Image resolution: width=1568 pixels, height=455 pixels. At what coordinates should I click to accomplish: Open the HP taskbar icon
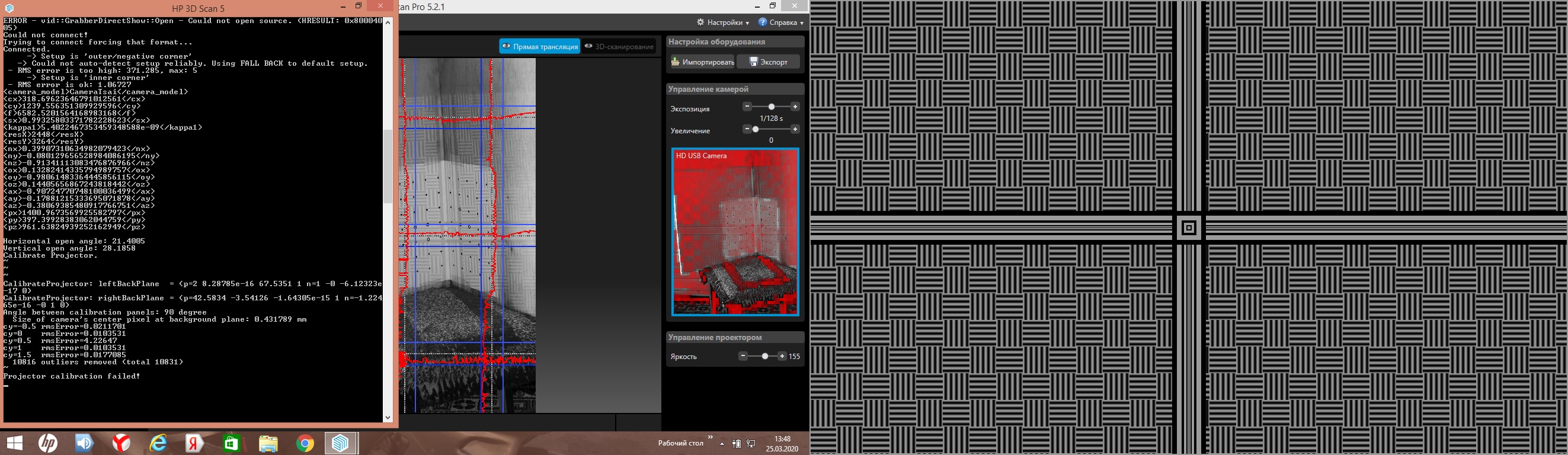tap(48, 443)
